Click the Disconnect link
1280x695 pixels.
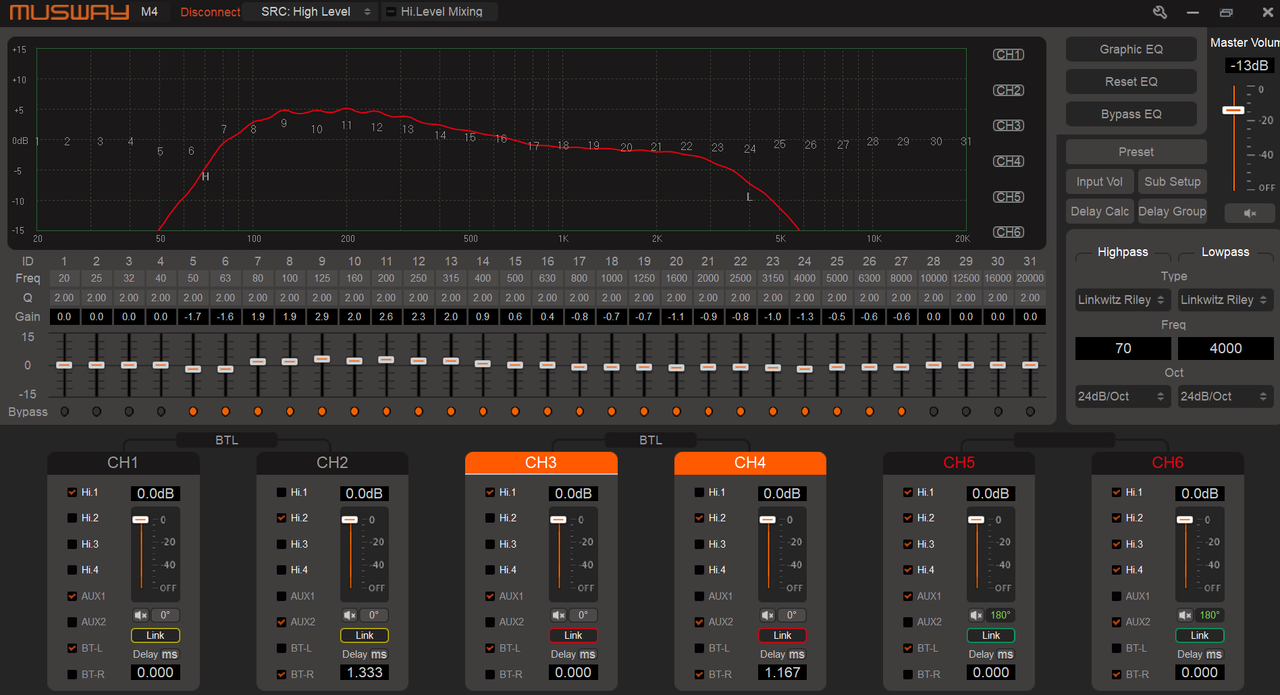point(210,12)
